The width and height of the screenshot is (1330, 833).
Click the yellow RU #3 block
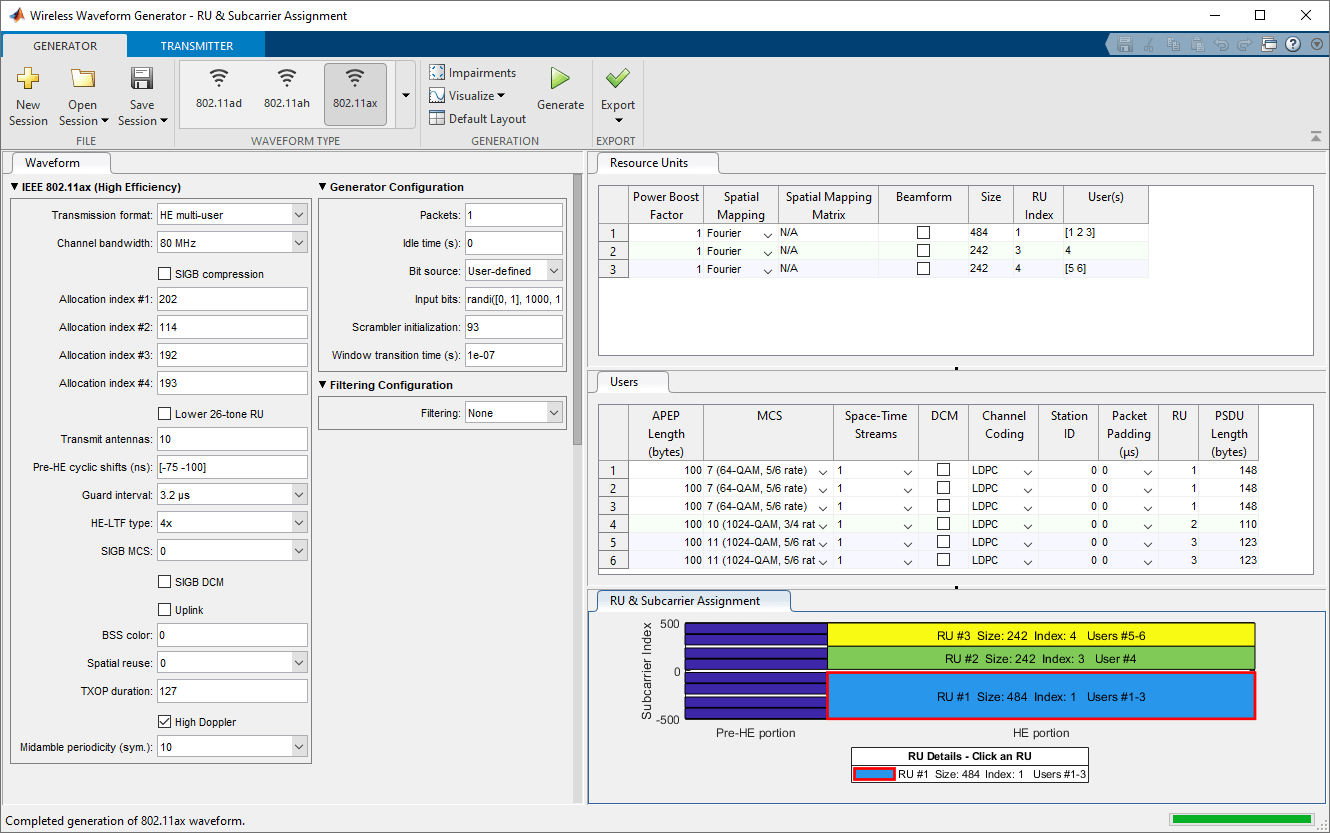pos(1040,635)
